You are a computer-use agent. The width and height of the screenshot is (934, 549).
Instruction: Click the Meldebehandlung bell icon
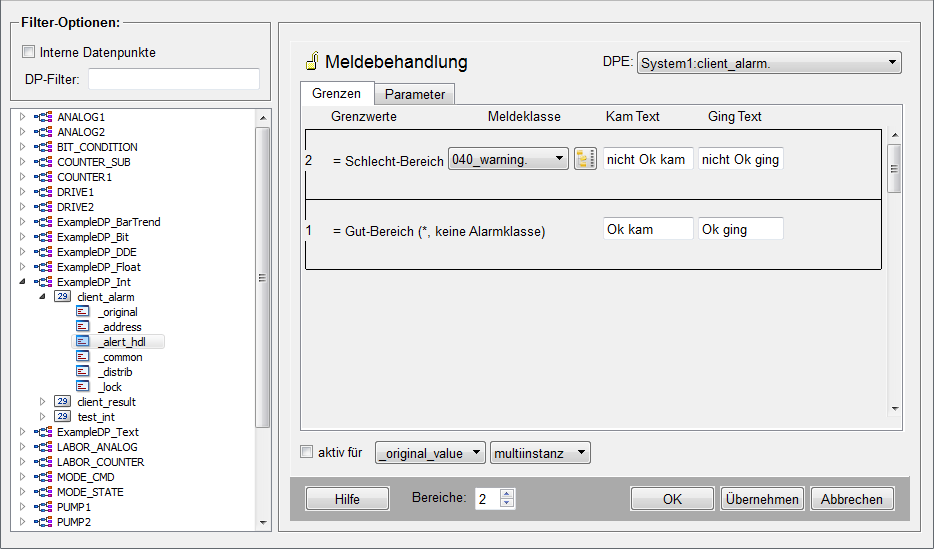311,63
